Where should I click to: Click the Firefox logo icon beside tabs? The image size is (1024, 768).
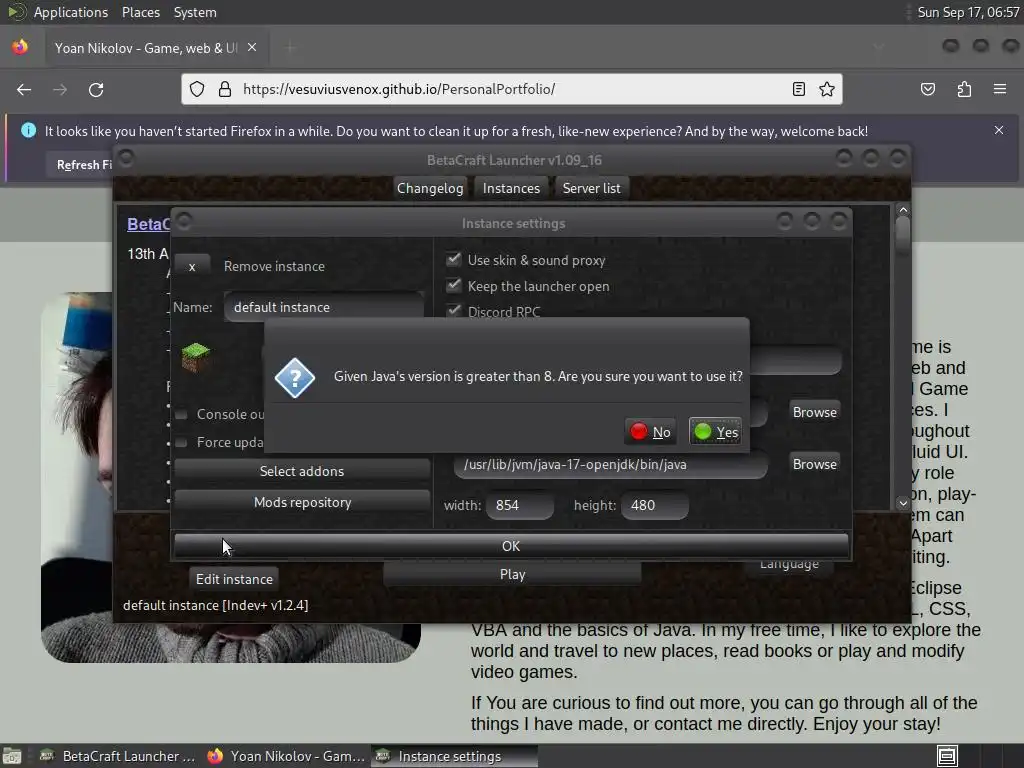tap(20, 47)
